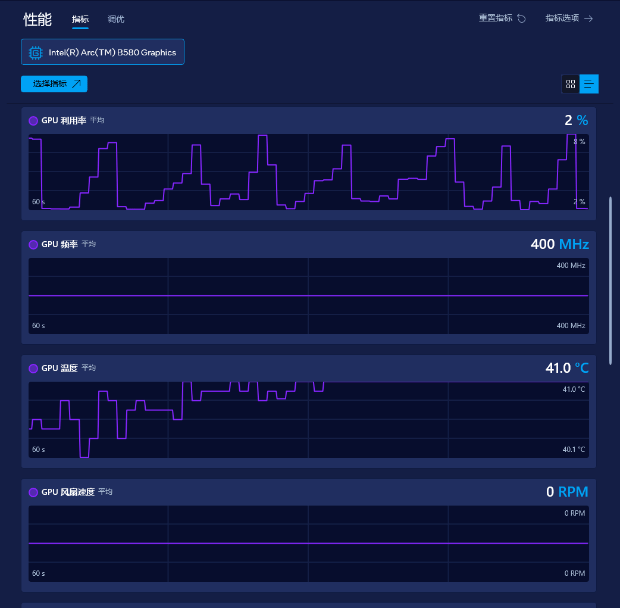Switch to grid view layout
Image resolution: width=620 pixels, height=608 pixels.
[x=570, y=84]
